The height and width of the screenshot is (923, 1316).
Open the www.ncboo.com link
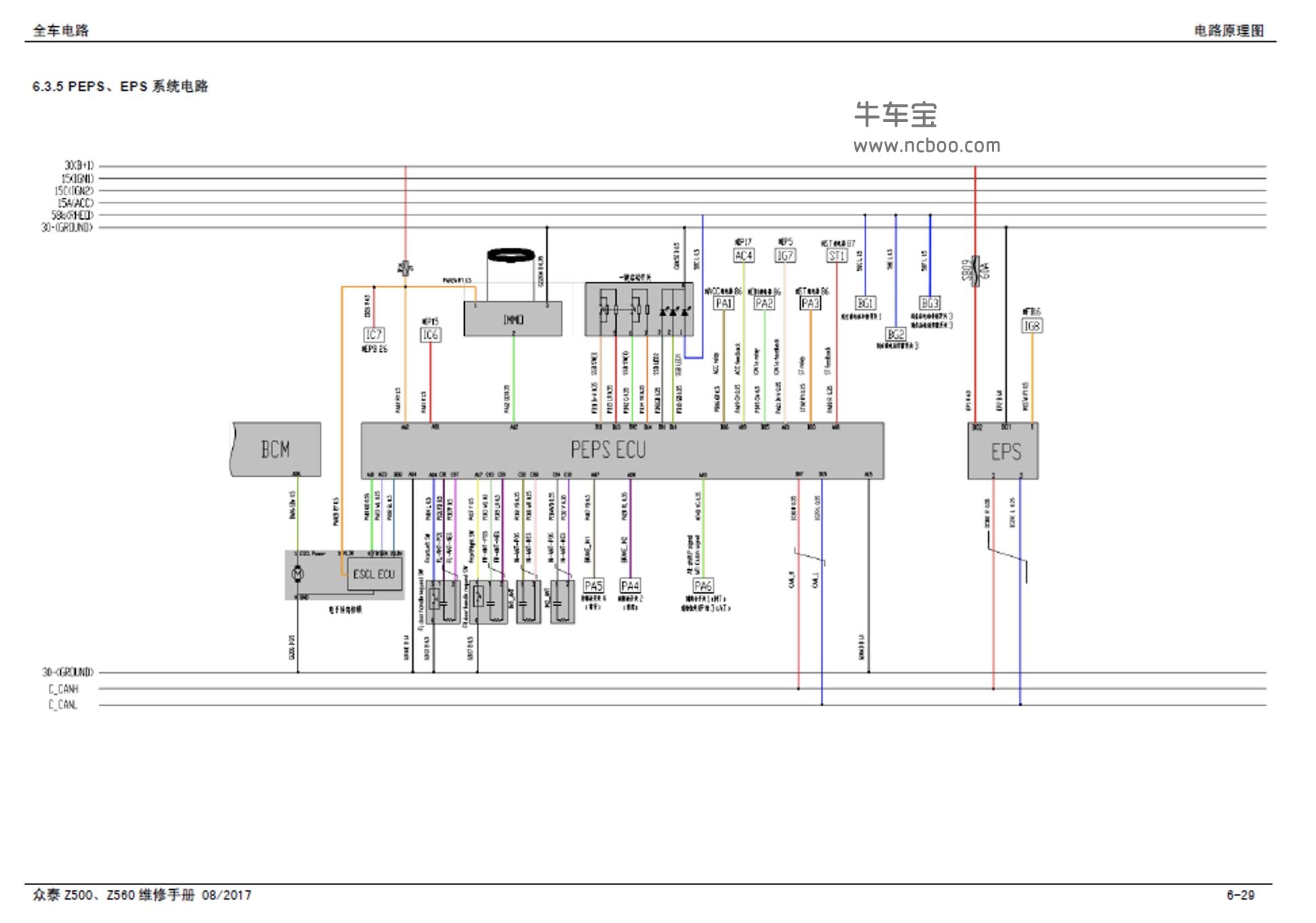926,146
